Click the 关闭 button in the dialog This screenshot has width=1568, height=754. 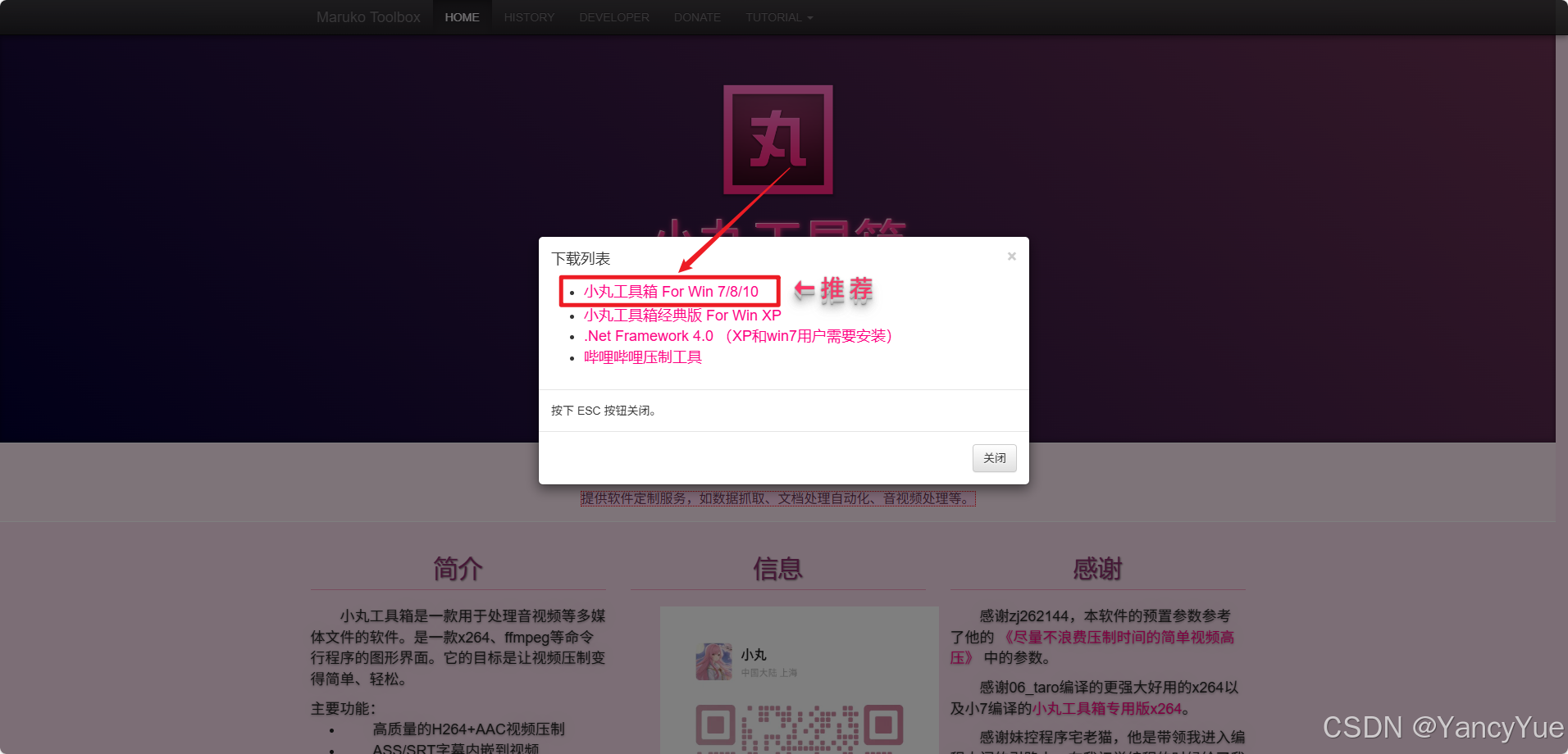coord(994,458)
